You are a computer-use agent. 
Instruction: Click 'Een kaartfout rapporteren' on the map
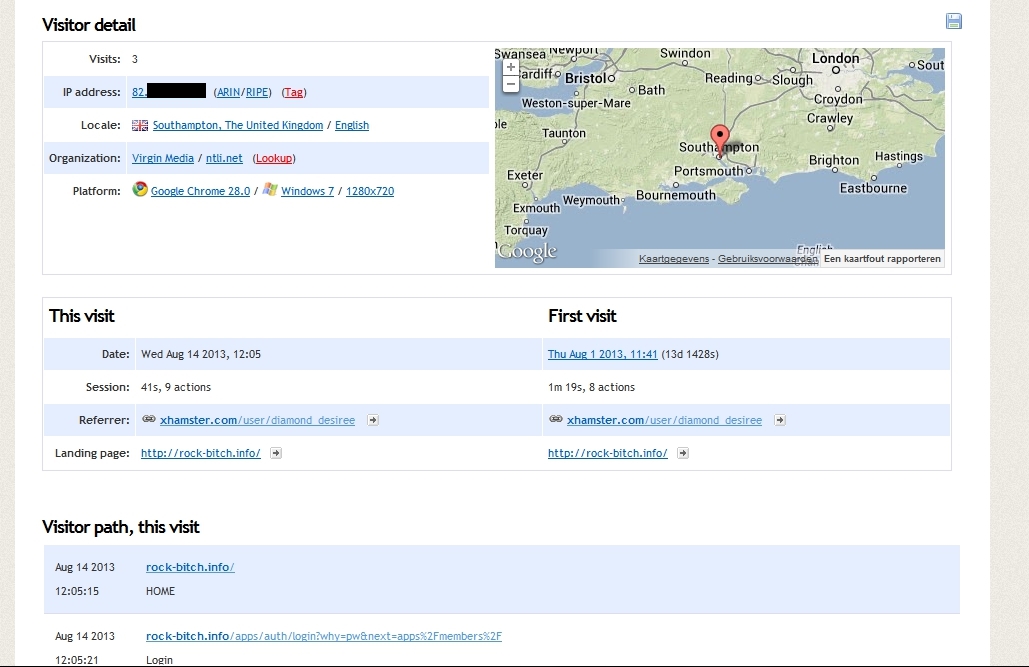(881, 259)
